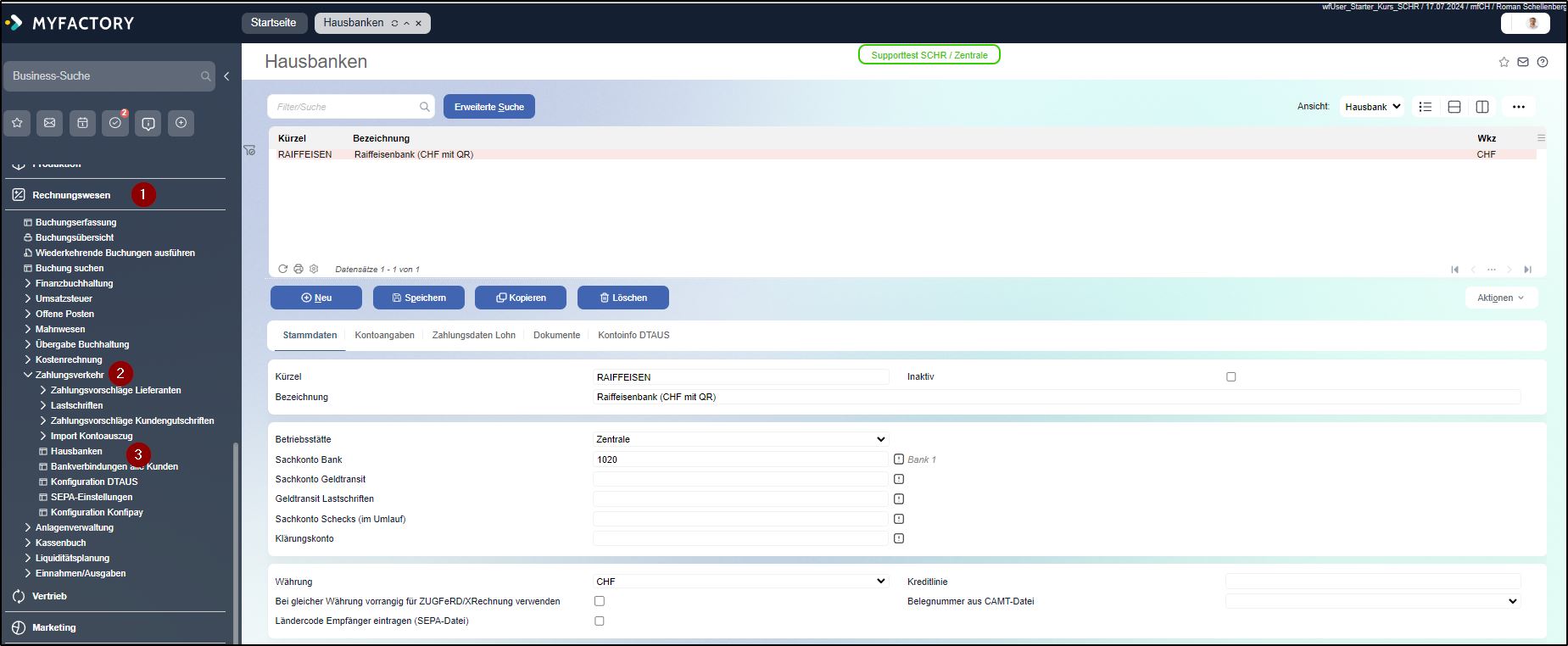Click the print icon below the list

(299, 269)
